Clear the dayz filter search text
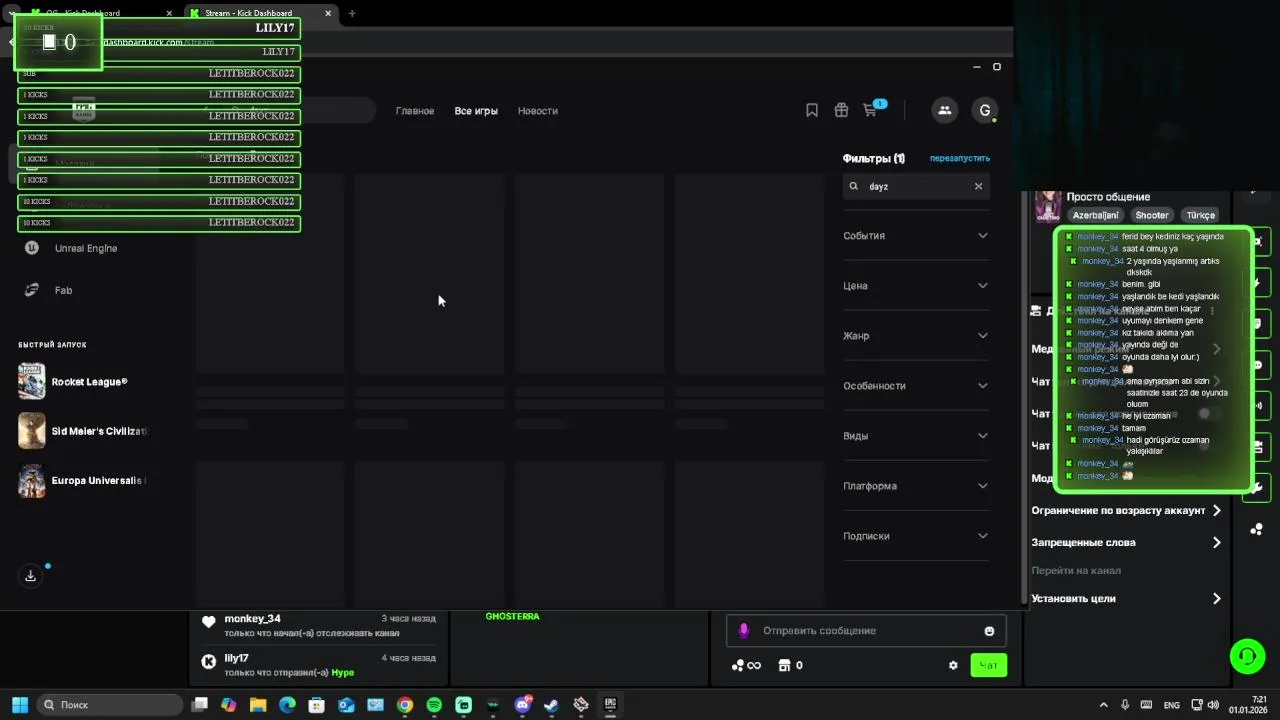This screenshot has height=720, width=1280. click(978, 186)
